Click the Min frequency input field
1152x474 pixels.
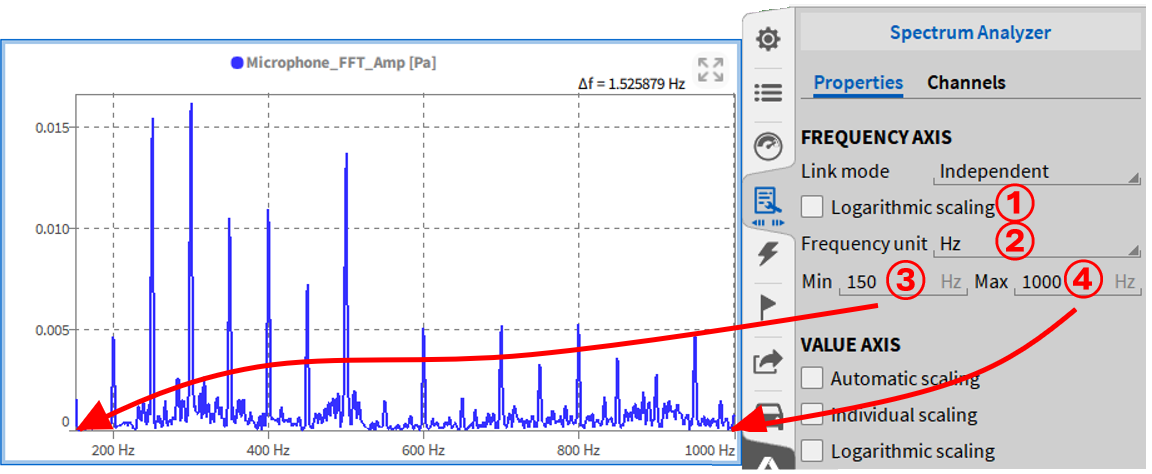885,282
